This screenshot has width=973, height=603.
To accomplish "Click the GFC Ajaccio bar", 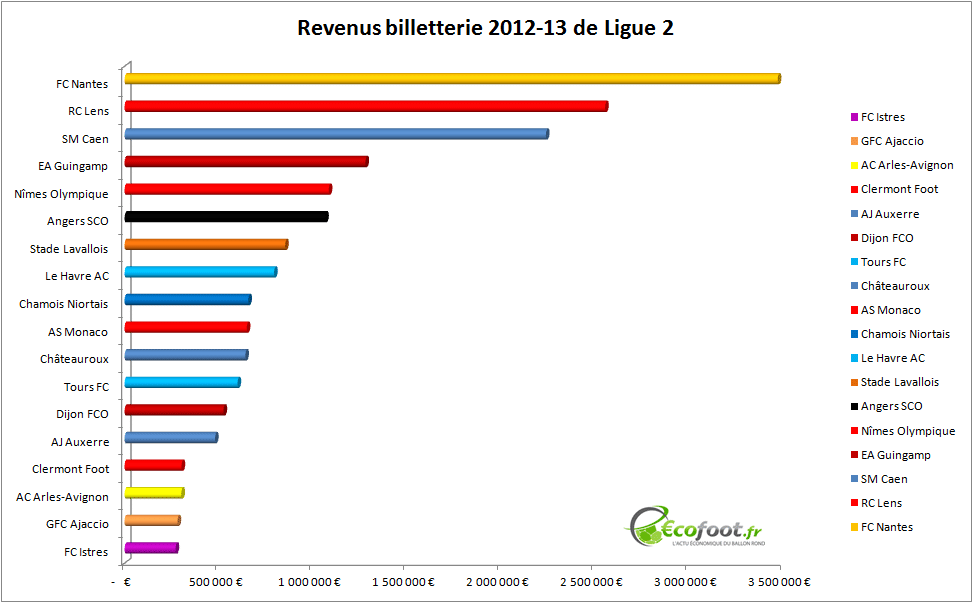I will pos(152,520).
